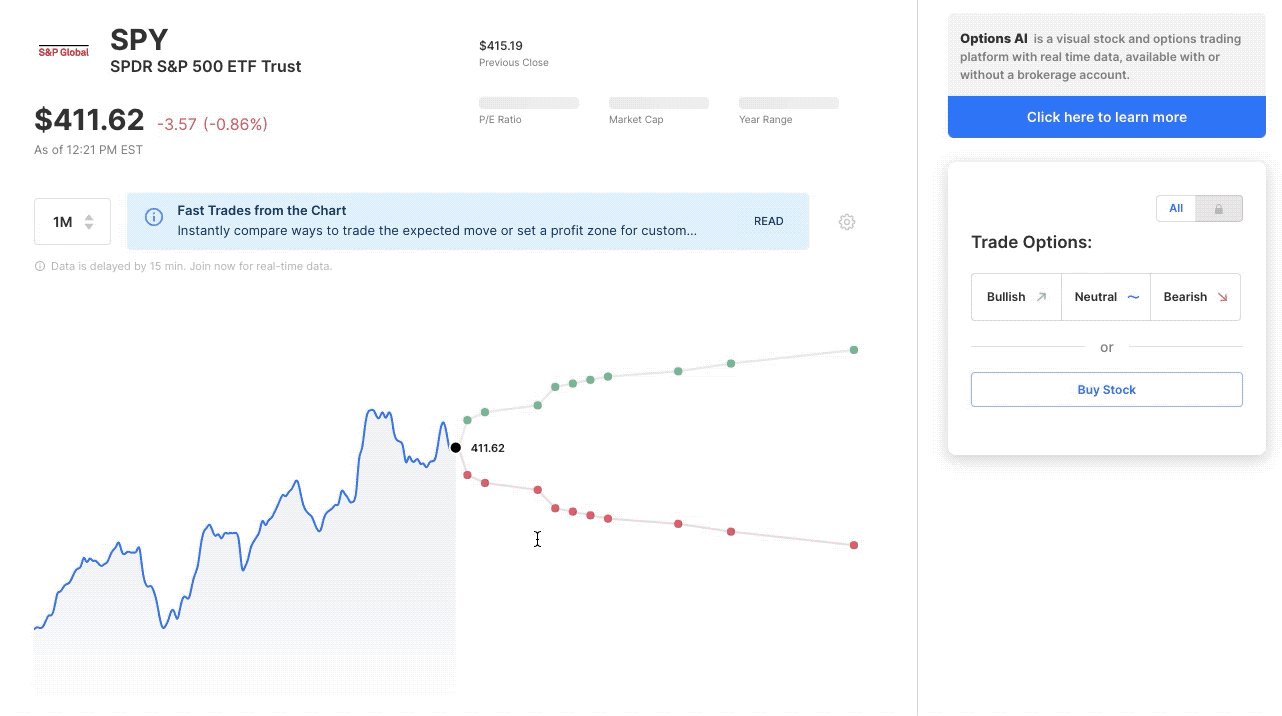
Task: Click the S&P Global logo
Action: coord(64,51)
